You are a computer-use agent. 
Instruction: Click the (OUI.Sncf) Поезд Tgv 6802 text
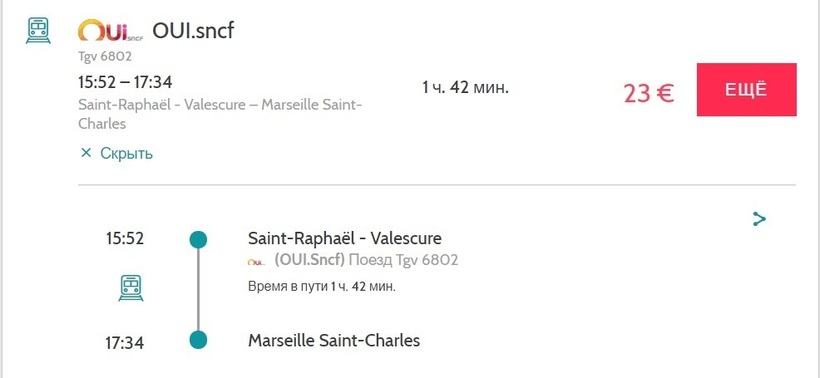[366, 260]
